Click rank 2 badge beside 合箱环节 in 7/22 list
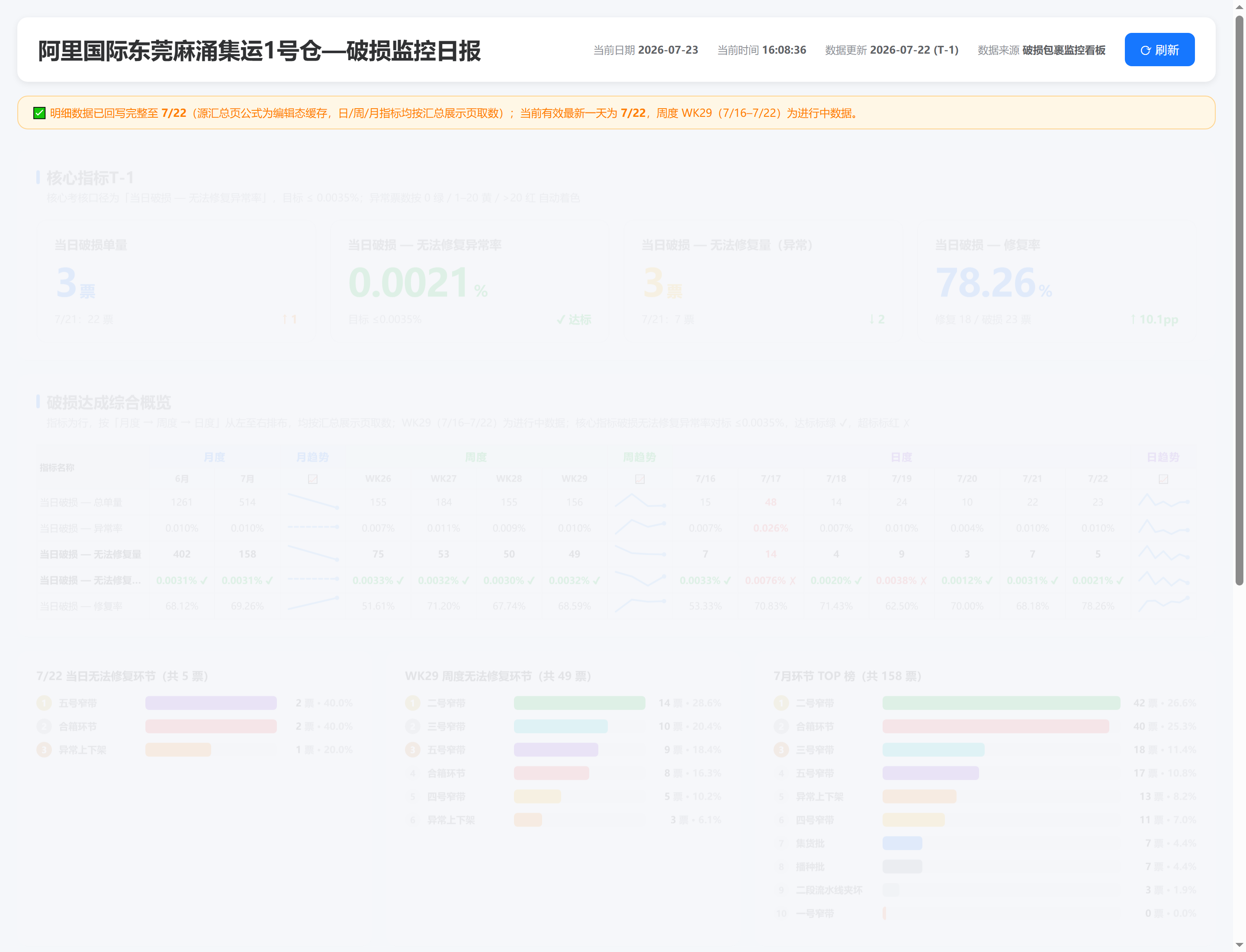 pos(44,727)
